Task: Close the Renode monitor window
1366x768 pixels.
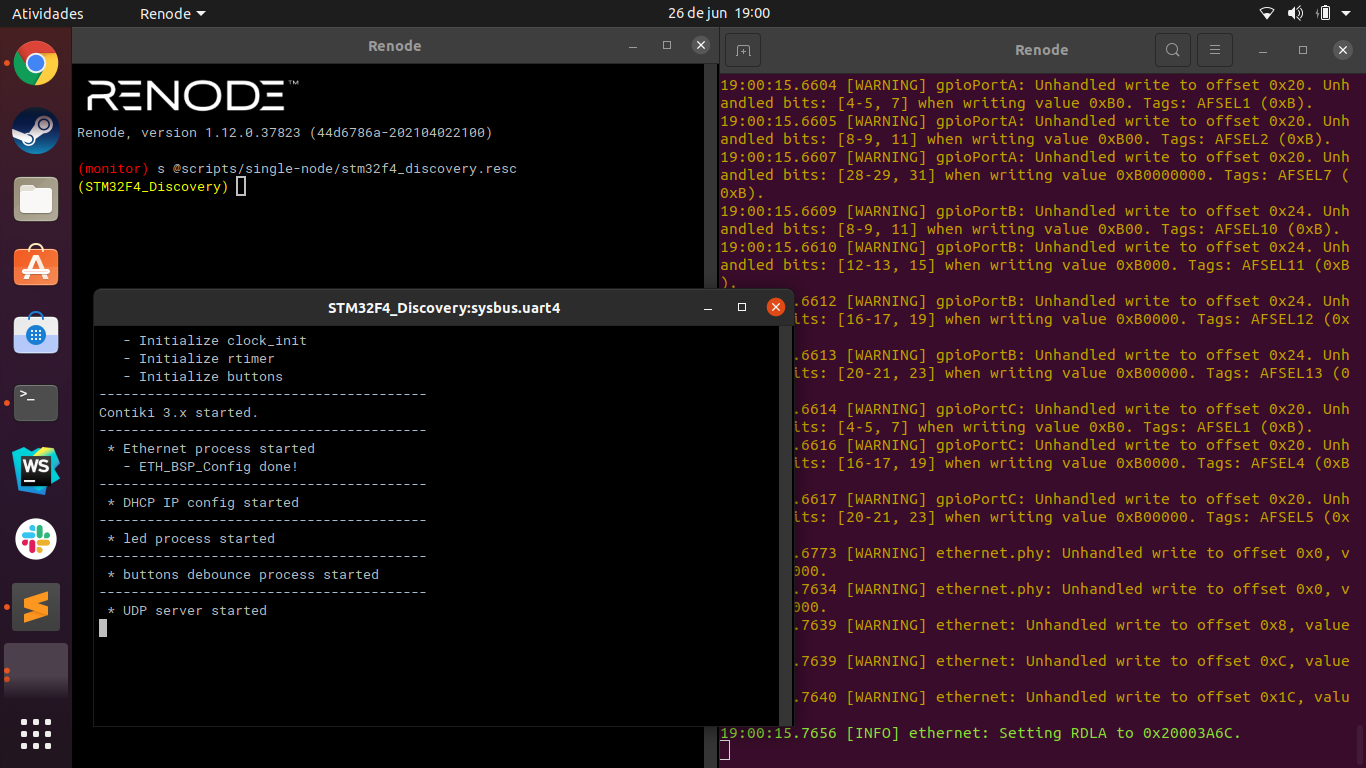Action: click(701, 46)
